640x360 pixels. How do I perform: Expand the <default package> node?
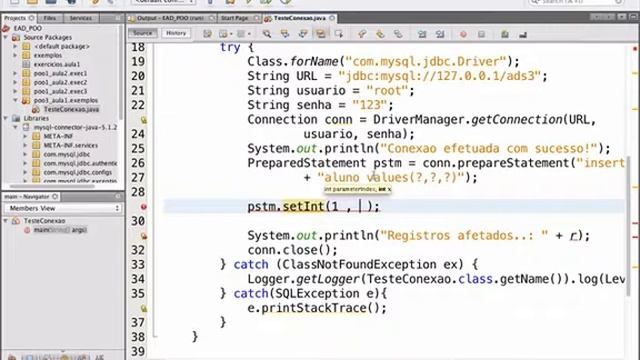coord(15,46)
